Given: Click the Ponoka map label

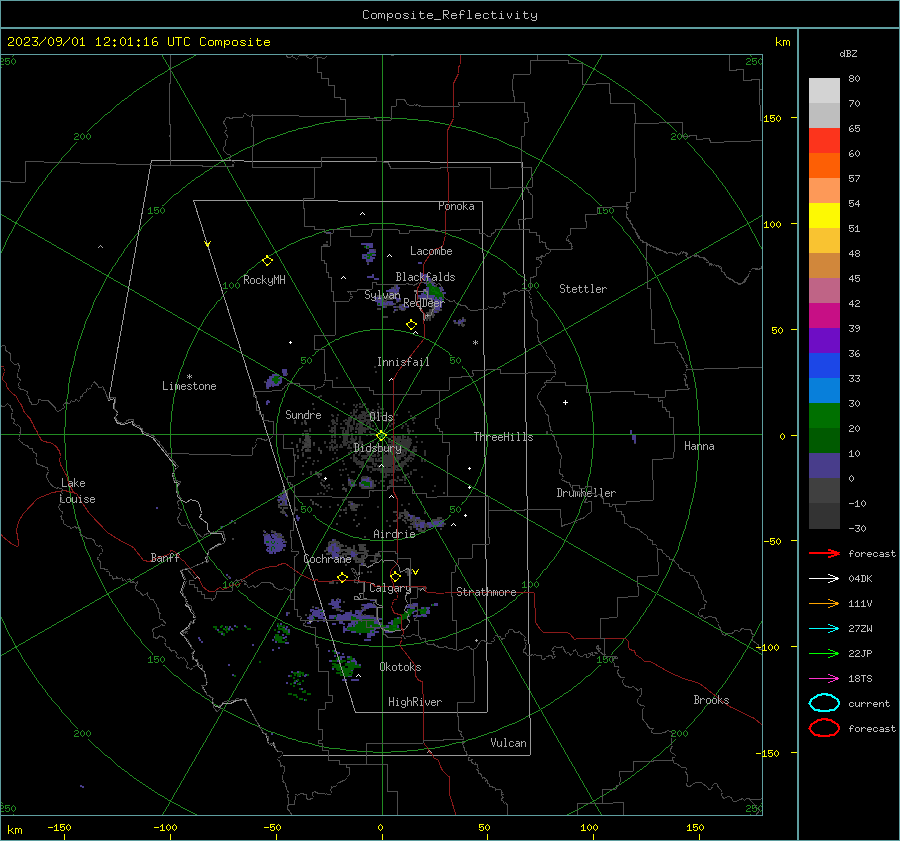Looking at the screenshot, I should pos(456,206).
